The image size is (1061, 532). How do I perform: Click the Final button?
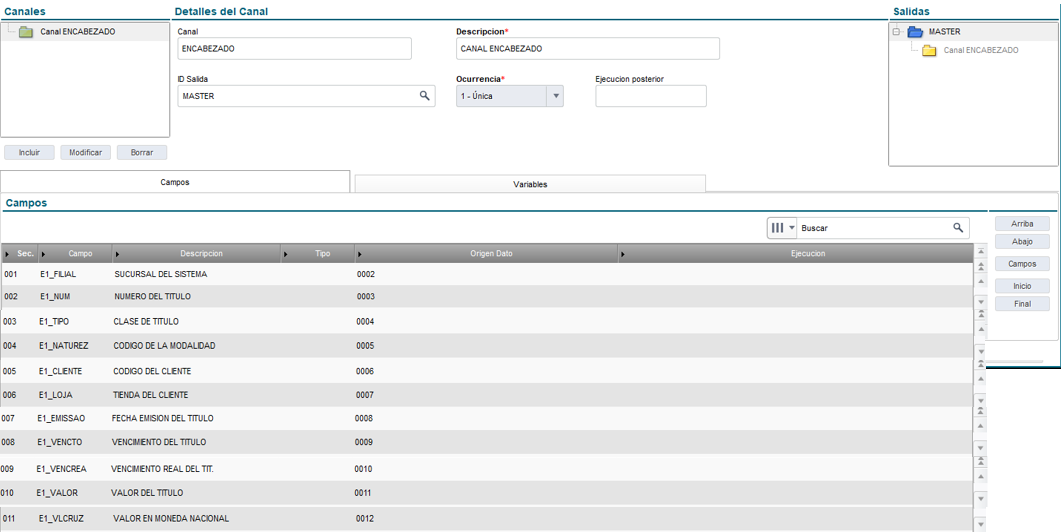click(x=1022, y=304)
